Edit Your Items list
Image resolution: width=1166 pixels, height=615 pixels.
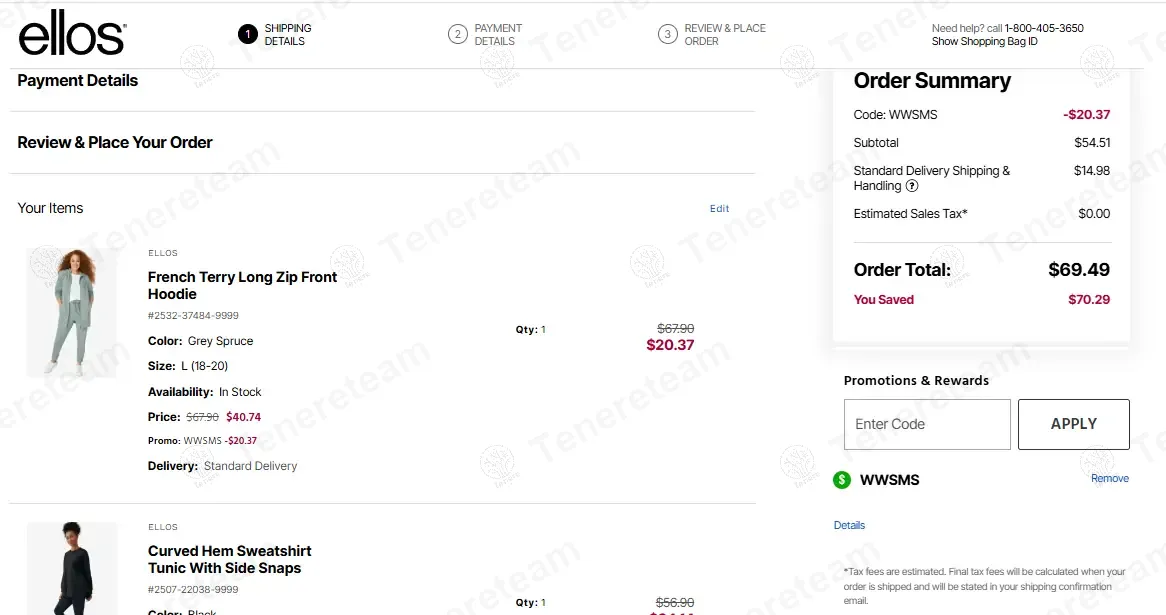pyautogui.click(x=719, y=209)
